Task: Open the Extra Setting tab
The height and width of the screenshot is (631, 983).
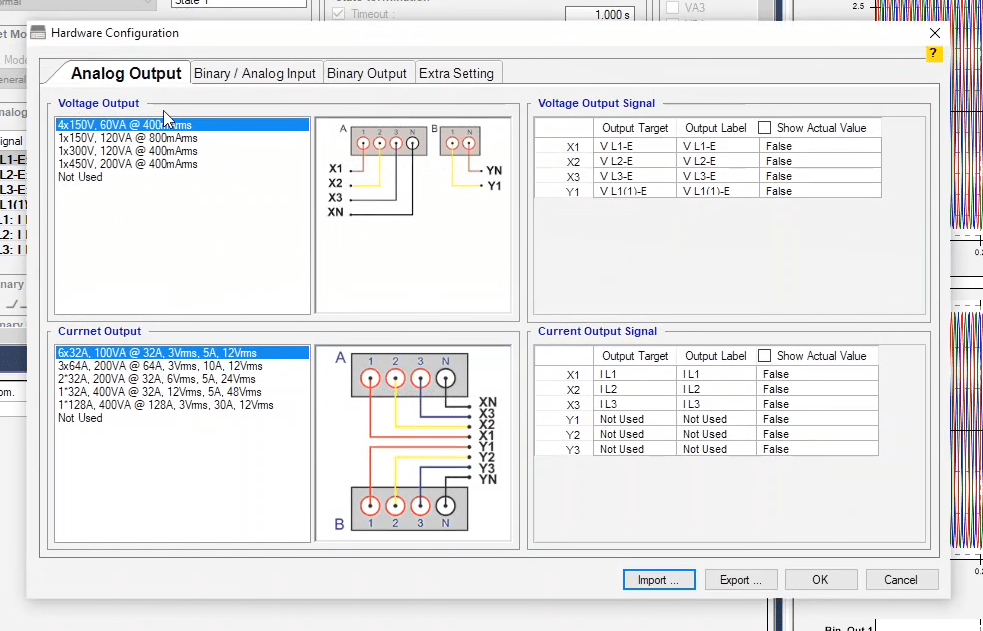Action: click(x=456, y=73)
